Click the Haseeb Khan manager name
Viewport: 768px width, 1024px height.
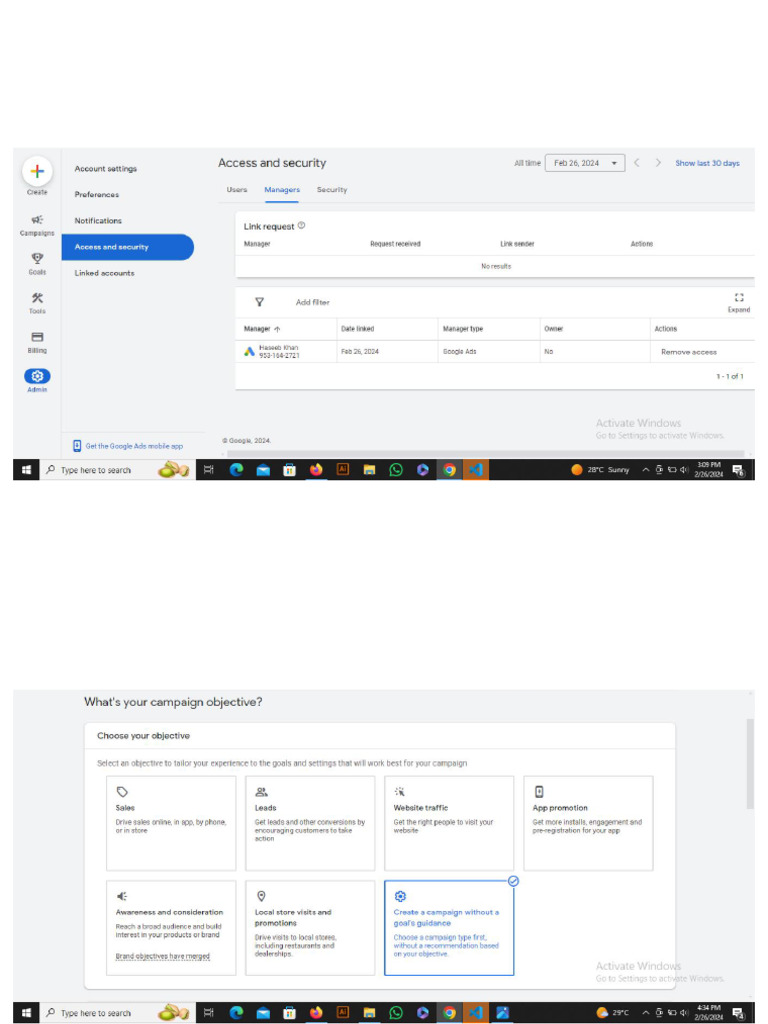pos(278,347)
